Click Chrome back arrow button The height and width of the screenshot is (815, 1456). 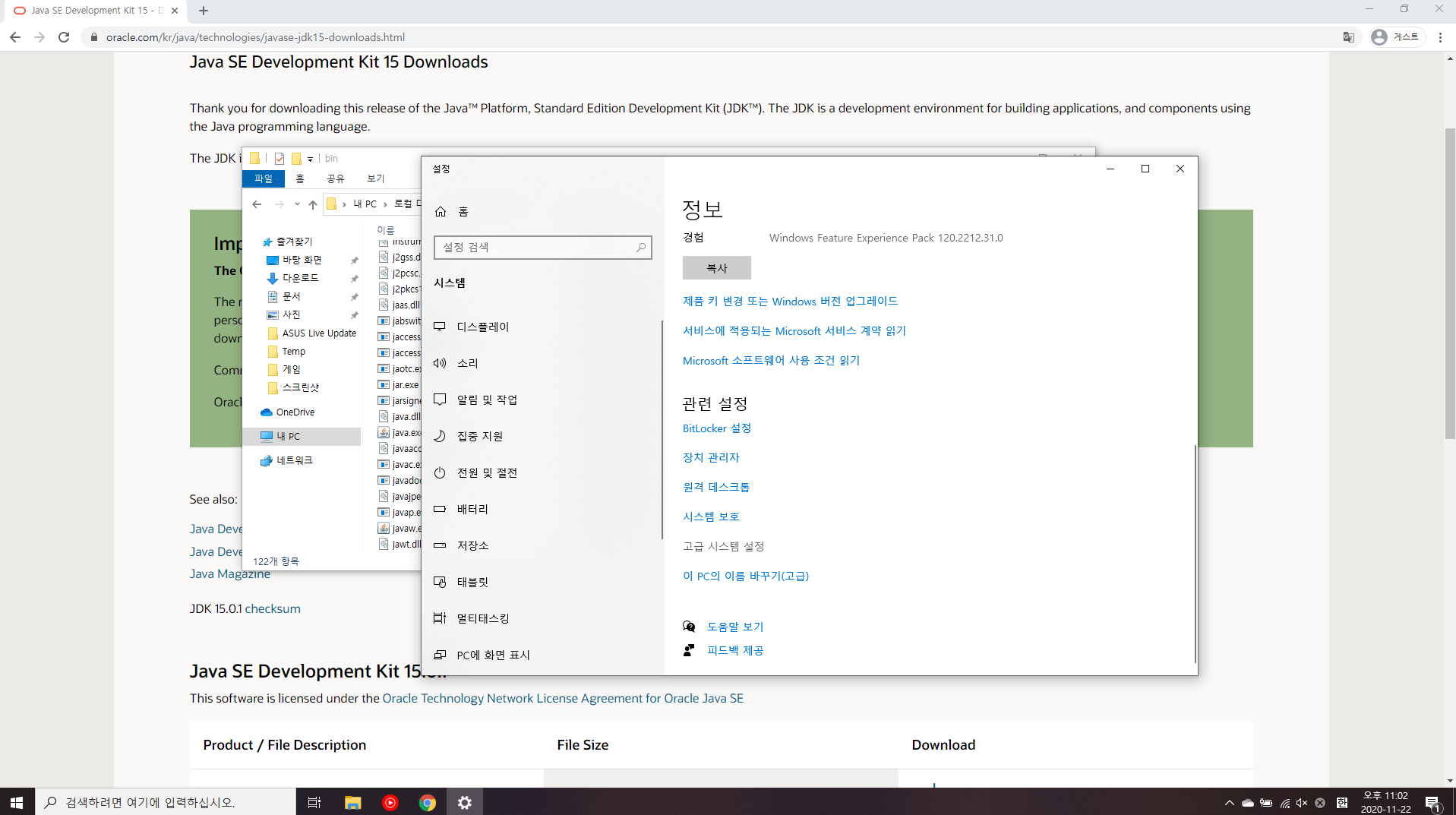coord(15,37)
